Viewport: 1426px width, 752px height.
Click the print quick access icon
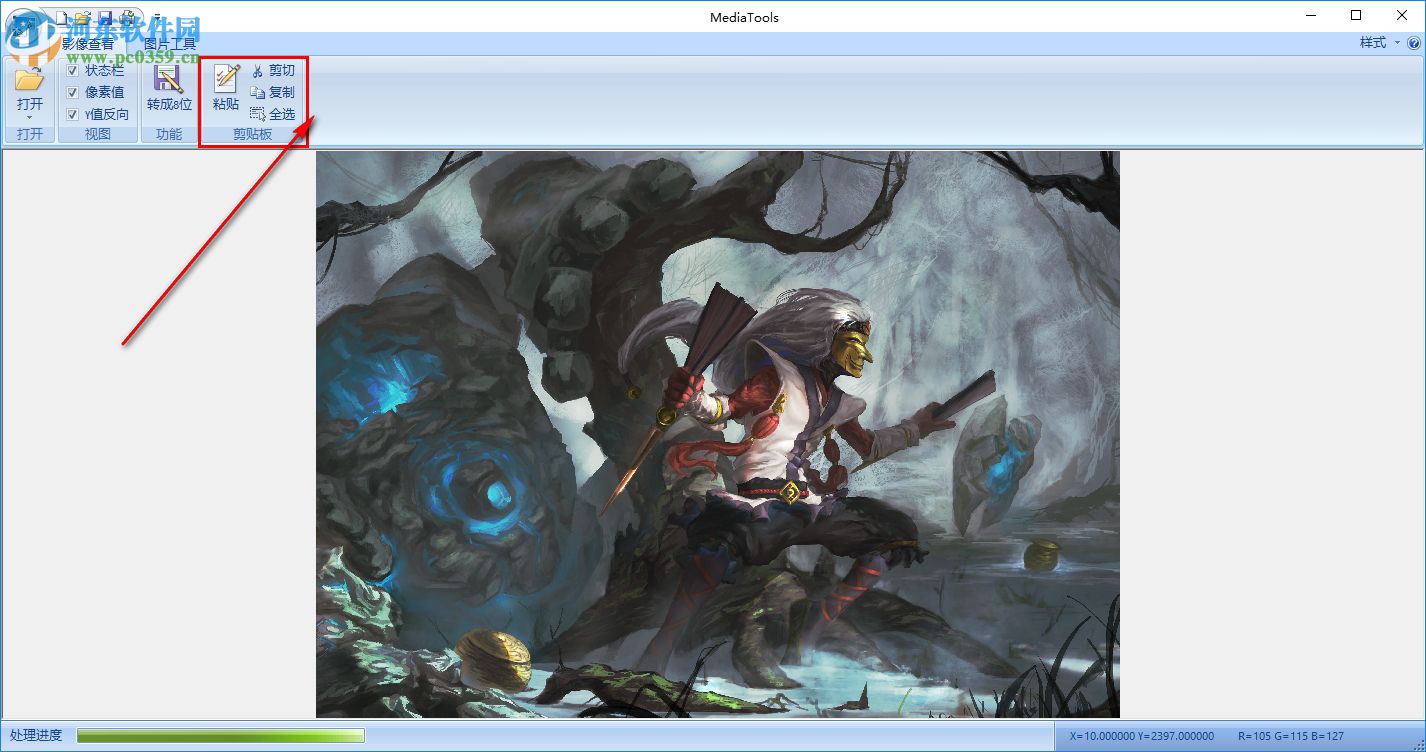tap(127, 18)
